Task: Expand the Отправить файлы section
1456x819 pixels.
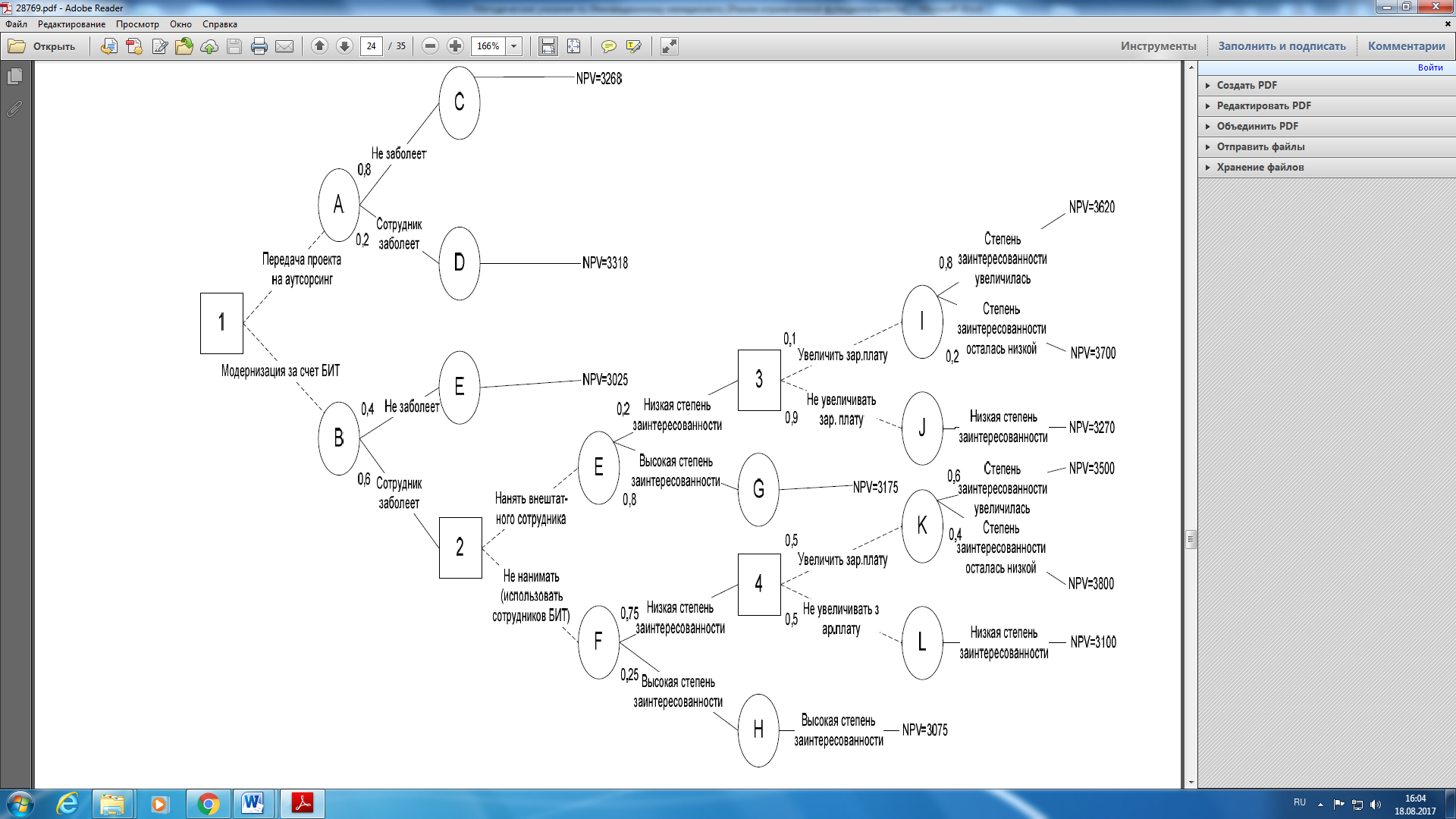Action: 1327,146
